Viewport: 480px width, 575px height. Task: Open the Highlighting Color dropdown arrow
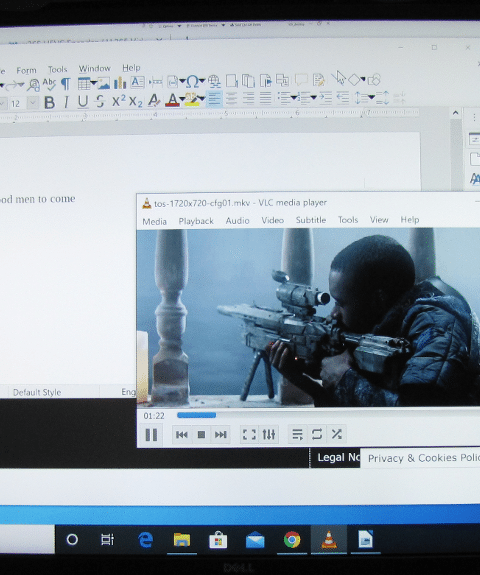point(201,99)
